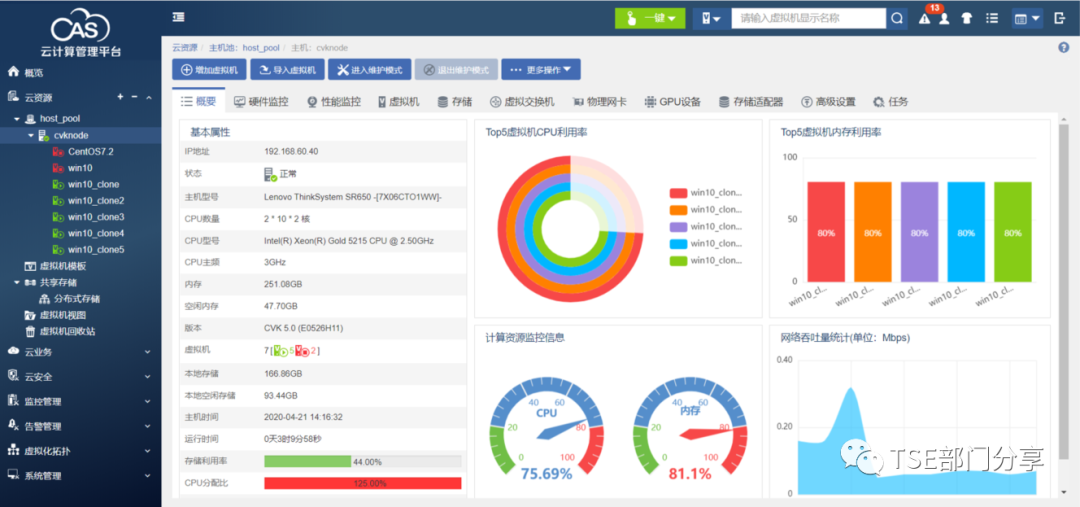
Task: Open 分布式存储 in the tree
Action: (x=76, y=299)
